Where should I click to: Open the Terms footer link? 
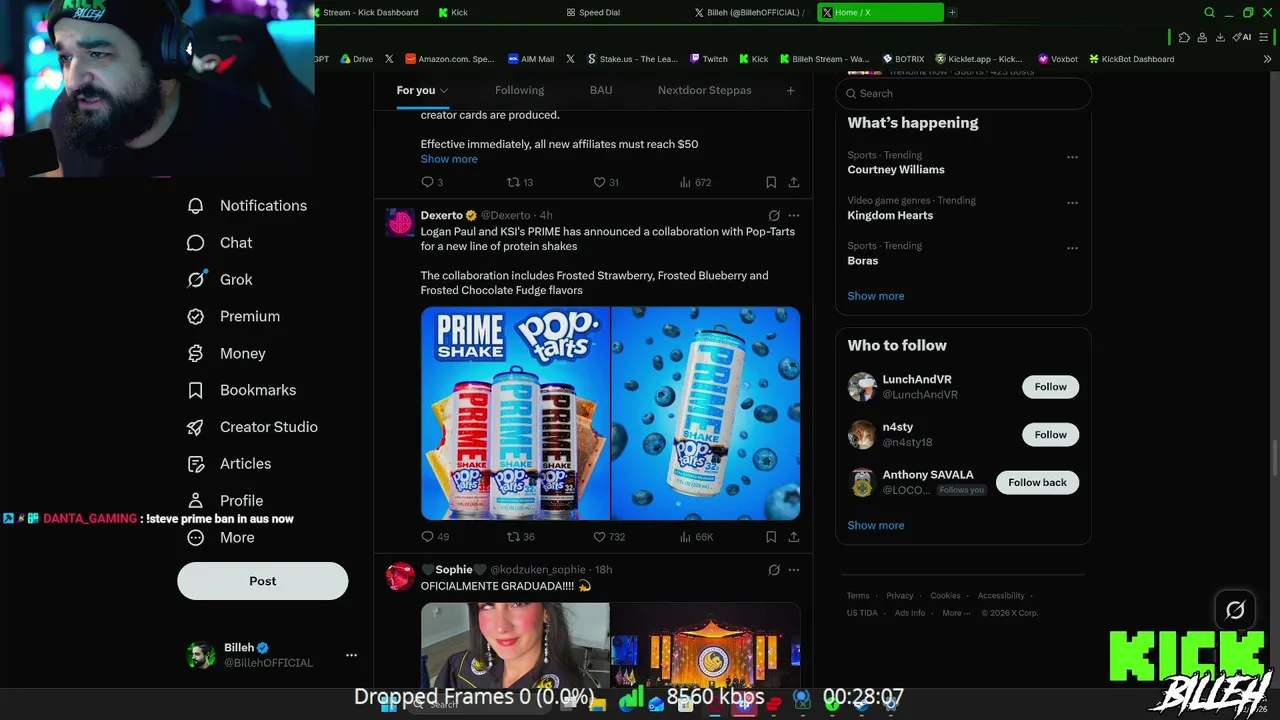coord(858,596)
